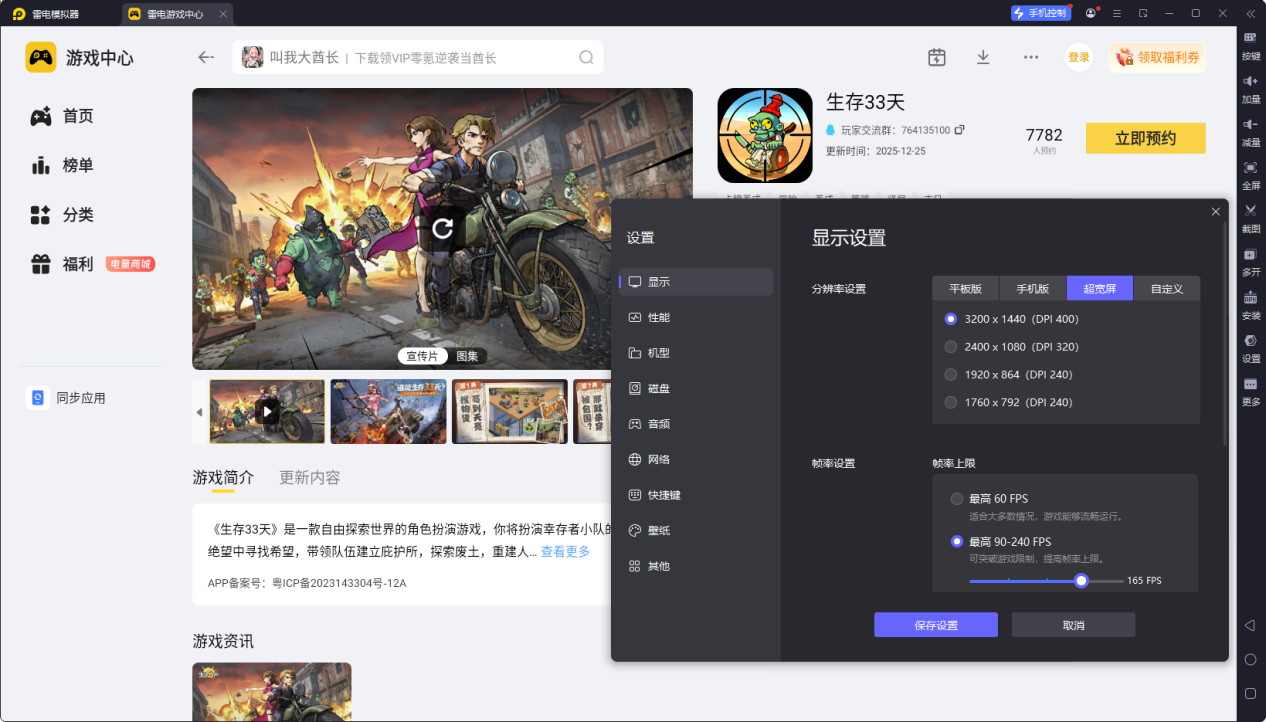
Task: Tap the Android back triangle button
Action: (x=1250, y=625)
